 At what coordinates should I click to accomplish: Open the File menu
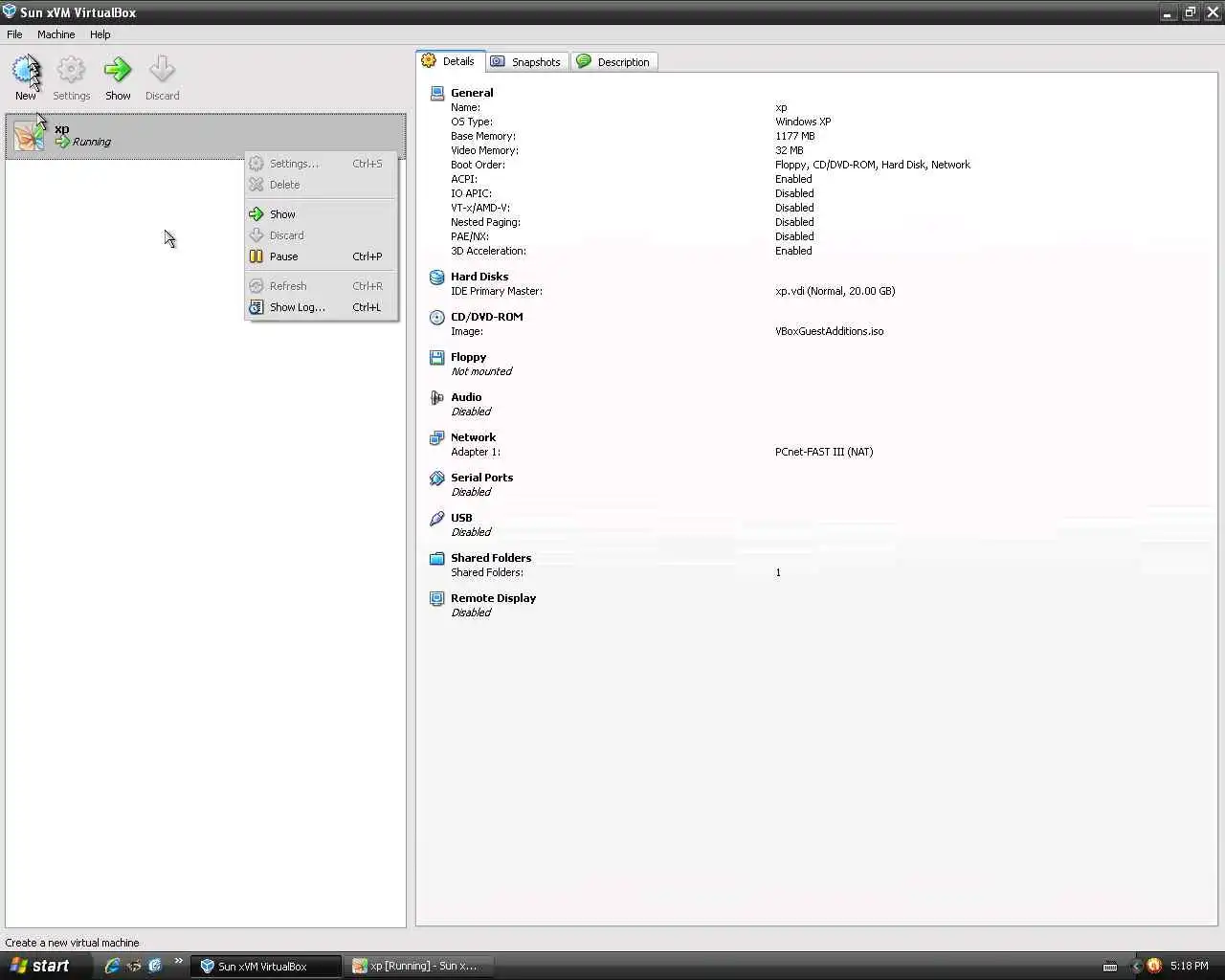pyautogui.click(x=14, y=34)
